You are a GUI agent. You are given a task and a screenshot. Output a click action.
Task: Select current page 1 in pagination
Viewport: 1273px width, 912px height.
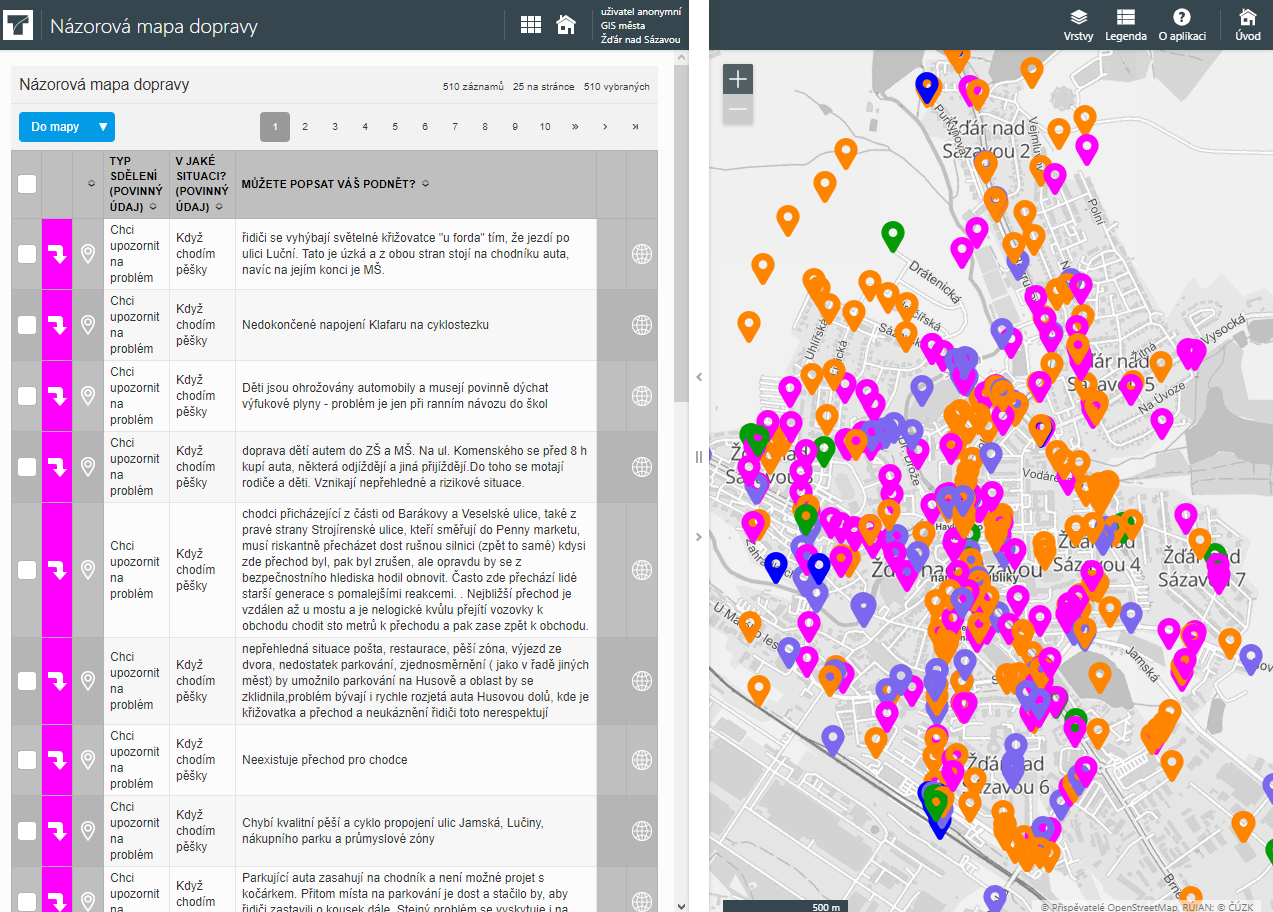(275, 127)
